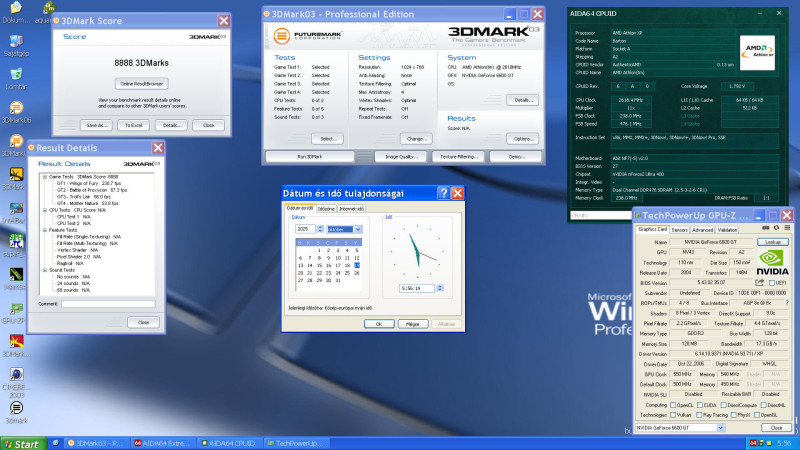Toggle the DirectML checkbox
Screen dimensions: 800x450
(764, 405)
